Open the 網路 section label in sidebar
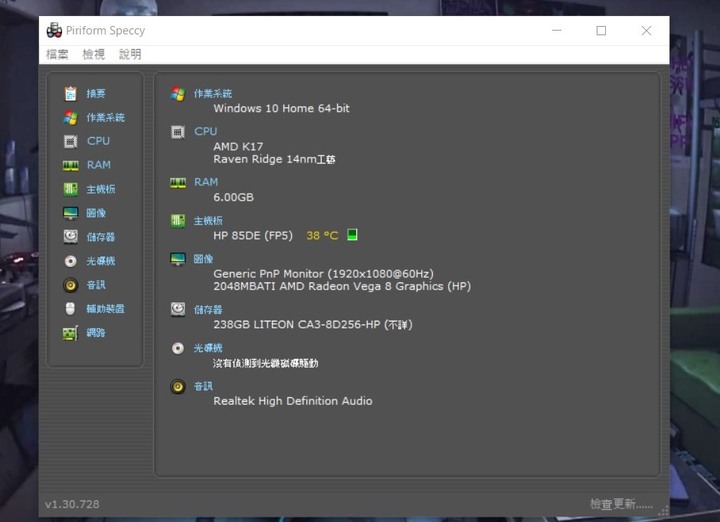The height and width of the screenshot is (522, 720). [x=96, y=333]
